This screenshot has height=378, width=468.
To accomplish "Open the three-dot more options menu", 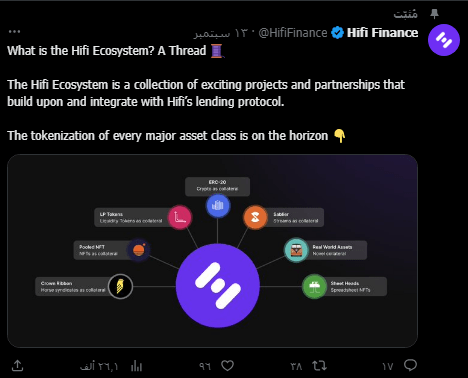I will [14, 31].
